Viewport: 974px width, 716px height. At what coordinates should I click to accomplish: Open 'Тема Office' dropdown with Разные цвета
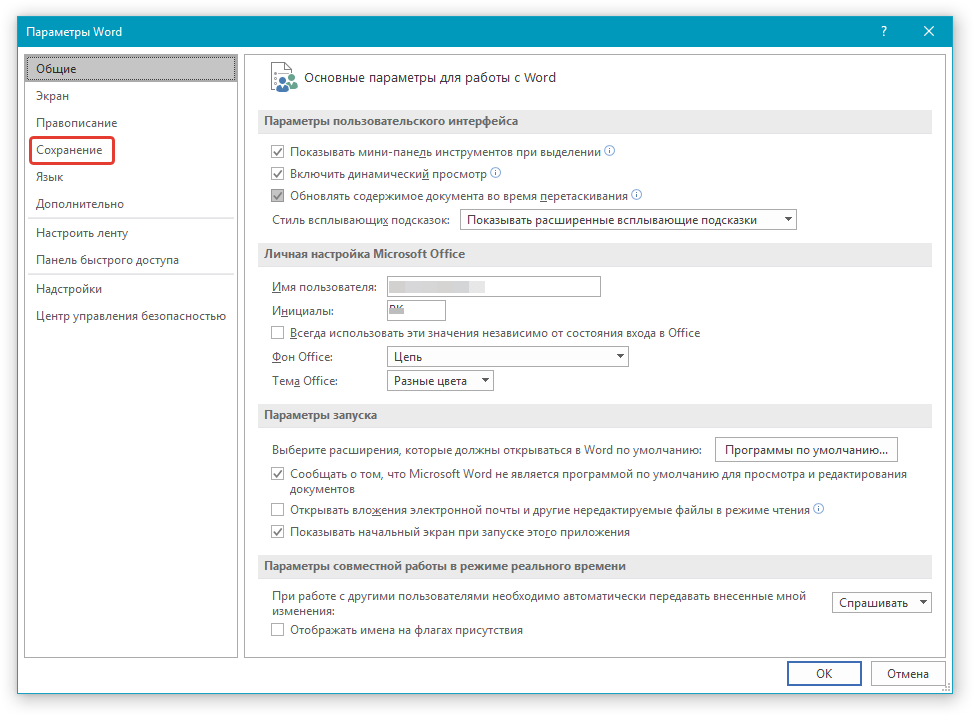coord(440,381)
